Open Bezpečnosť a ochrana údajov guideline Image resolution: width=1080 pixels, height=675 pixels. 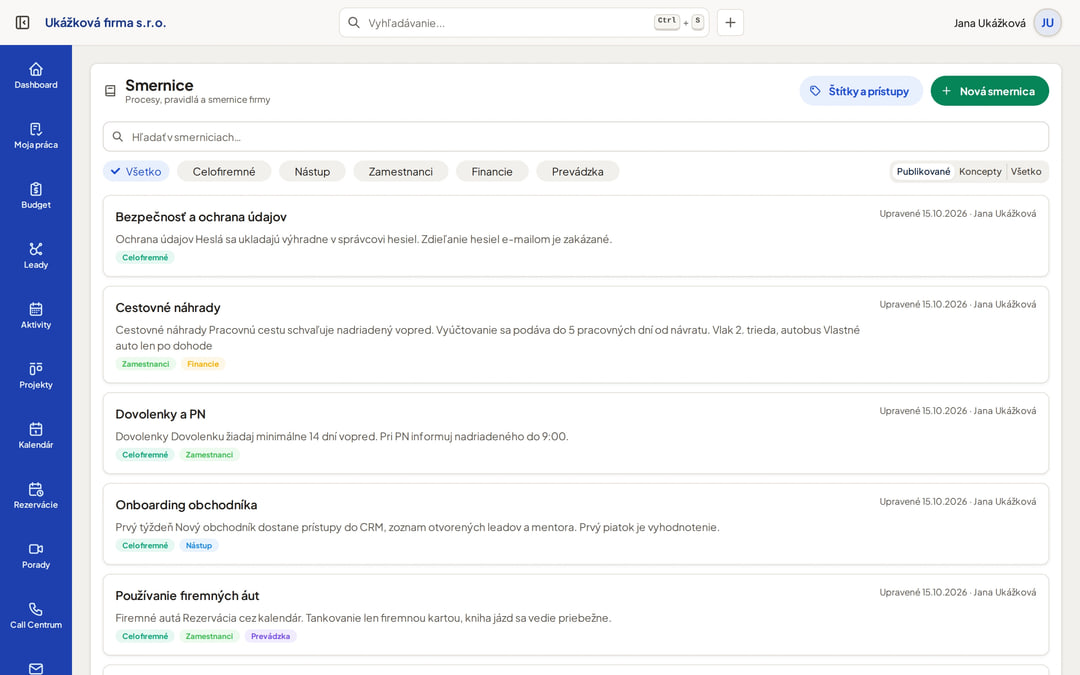(576, 236)
